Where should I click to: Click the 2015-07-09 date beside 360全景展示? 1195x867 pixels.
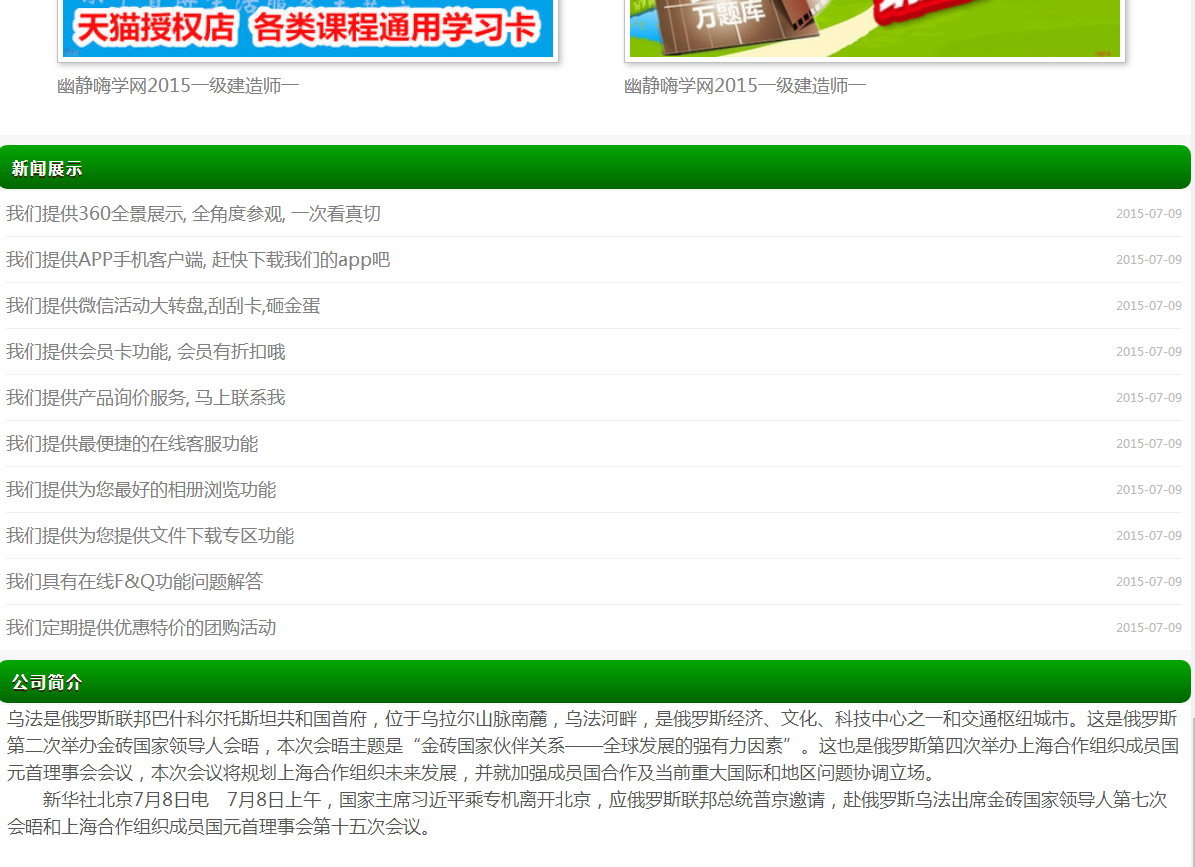click(x=1149, y=214)
